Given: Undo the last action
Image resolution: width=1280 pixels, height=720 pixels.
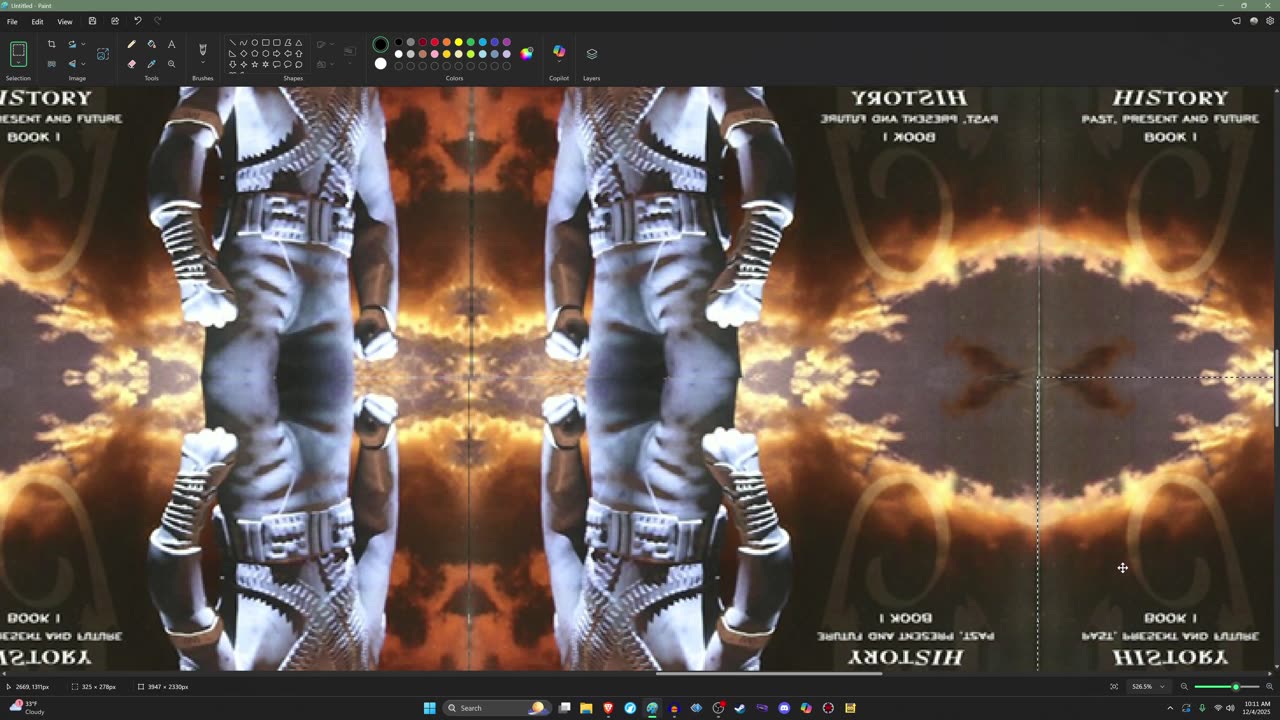Looking at the screenshot, I should [x=137, y=21].
